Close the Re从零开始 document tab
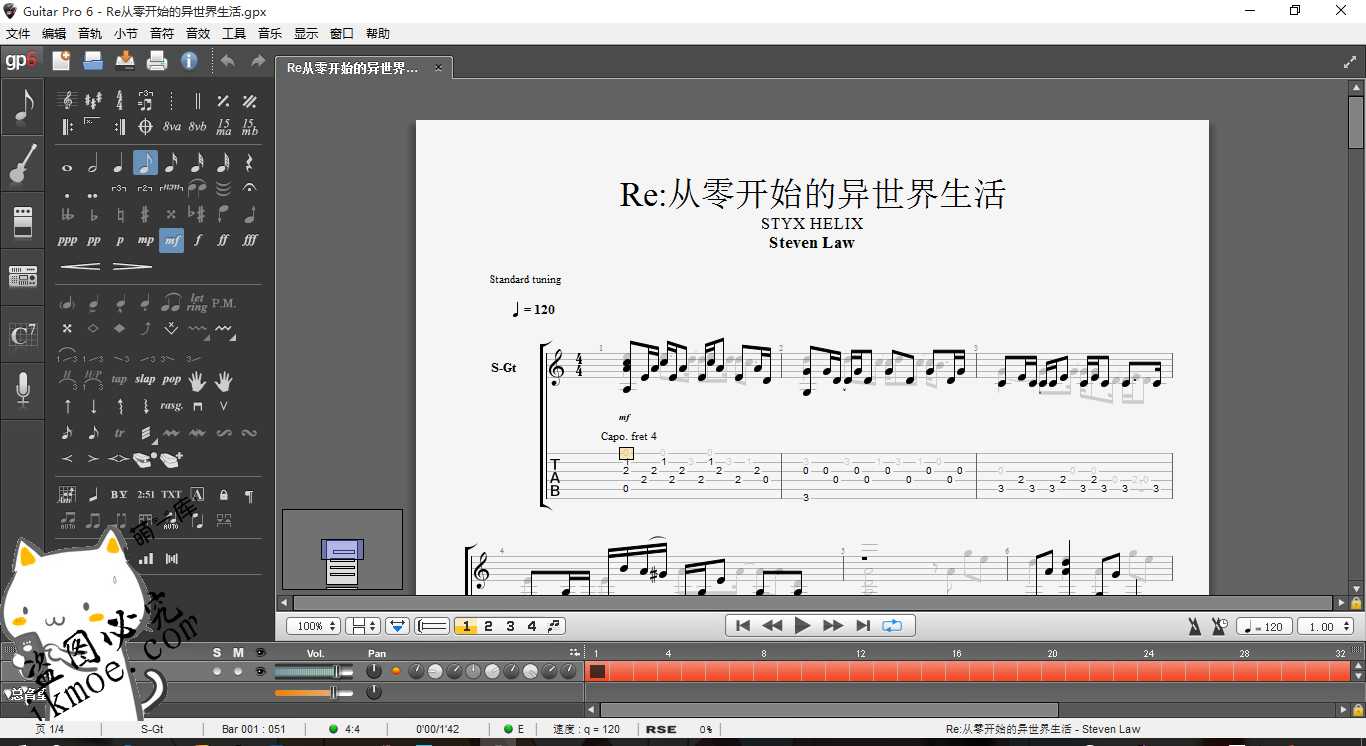Image resolution: width=1366 pixels, height=746 pixels. [x=438, y=68]
